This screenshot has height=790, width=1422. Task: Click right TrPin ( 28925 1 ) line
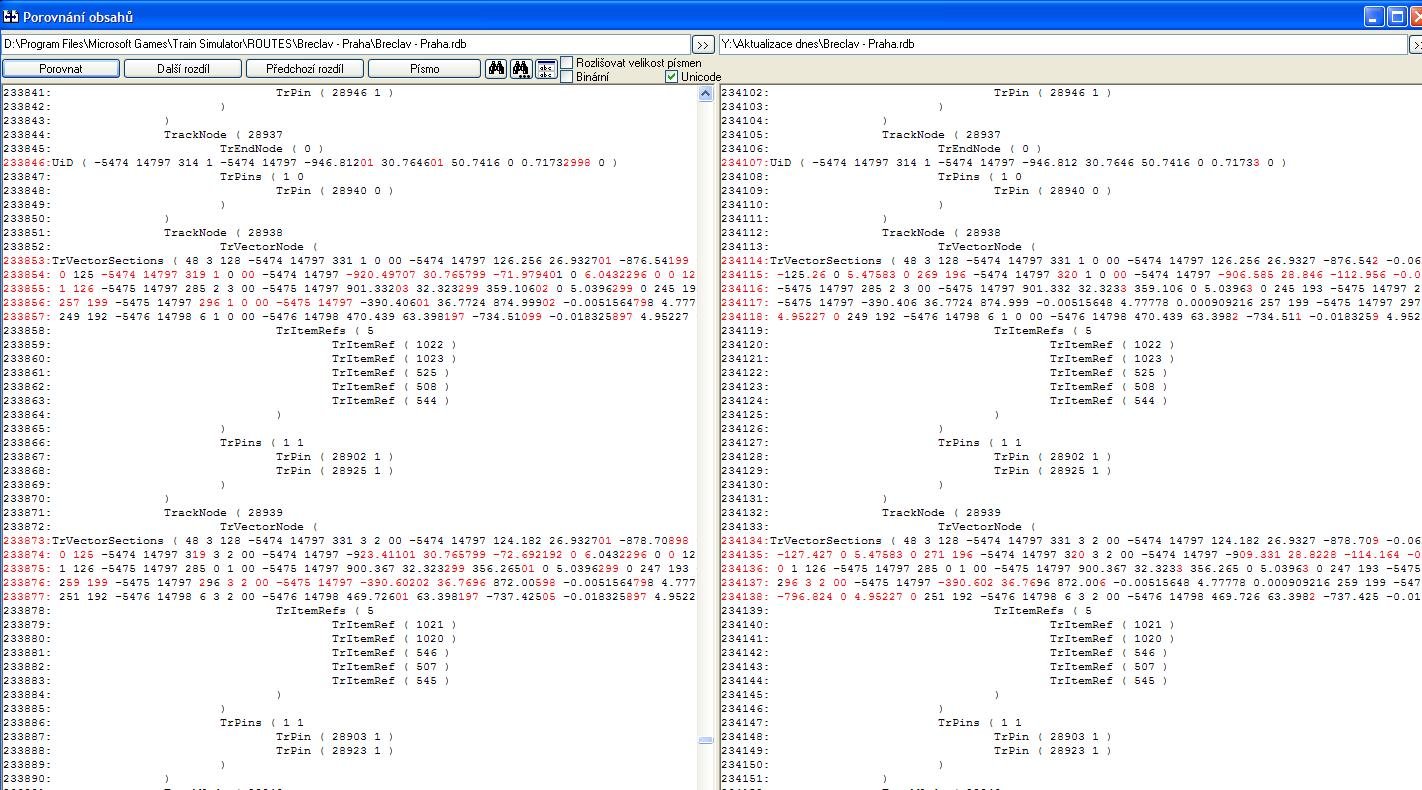1053,471
